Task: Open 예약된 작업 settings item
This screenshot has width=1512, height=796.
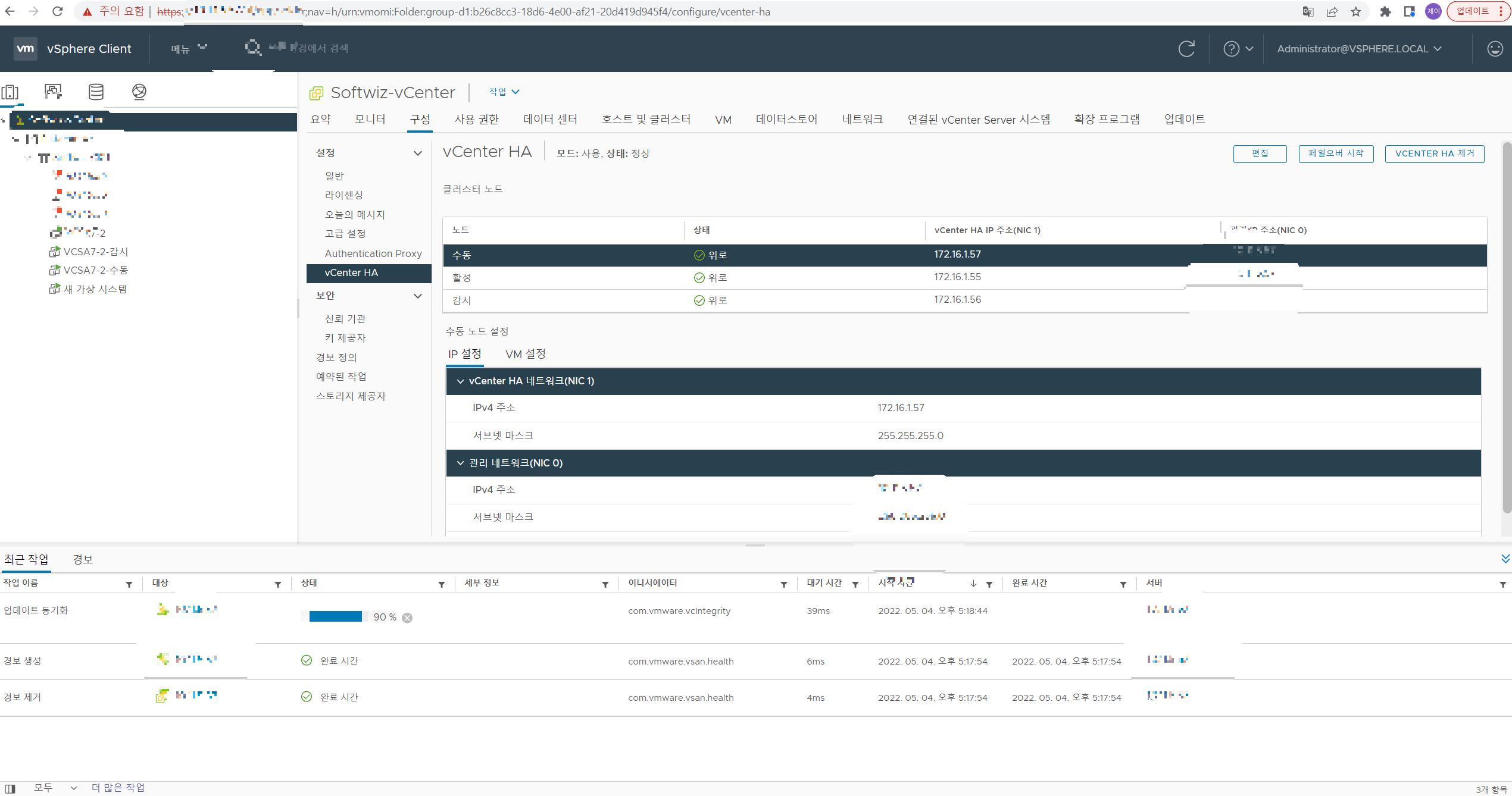Action: pyautogui.click(x=341, y=377)
